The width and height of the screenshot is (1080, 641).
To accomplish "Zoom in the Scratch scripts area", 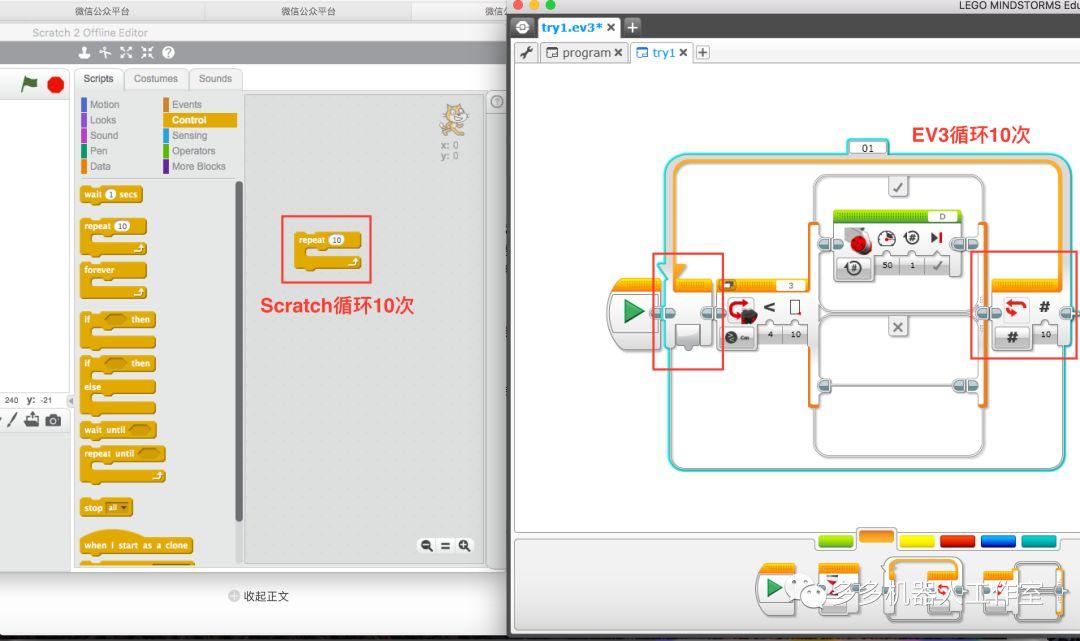I will pos(464,545).
